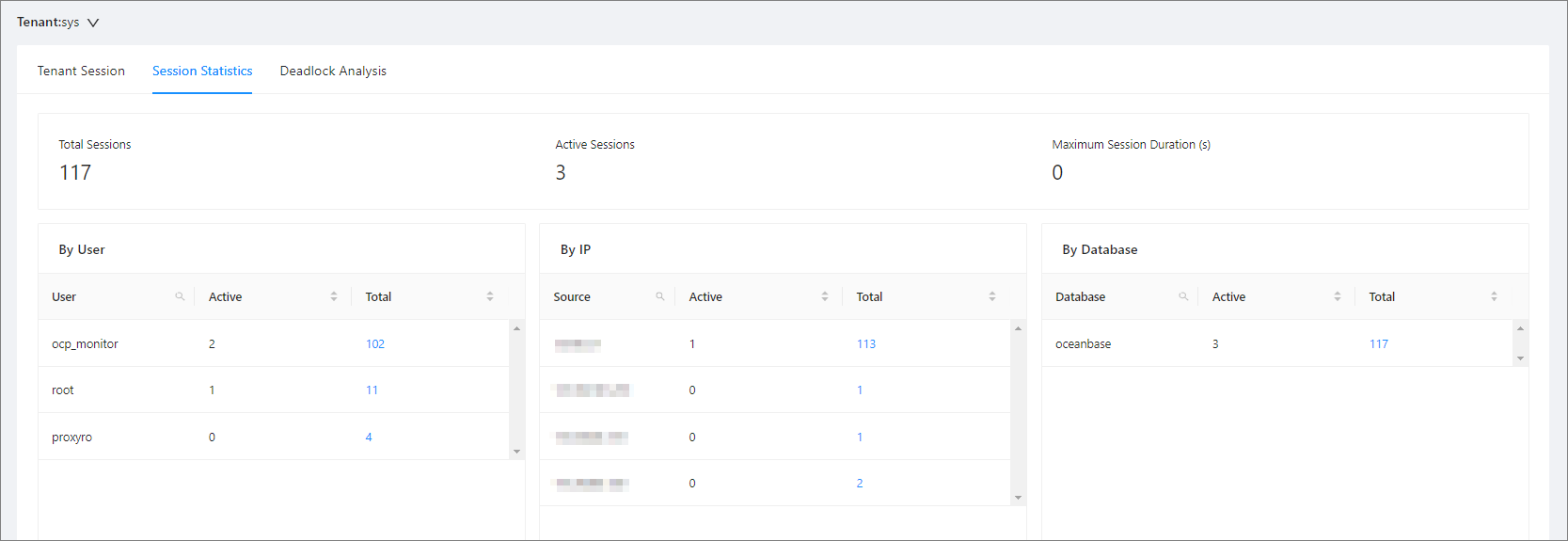Image resolution: width=1568 pixels, height=541 pixels.
Task: Sort By User table by Active
Action: [334, 296]
